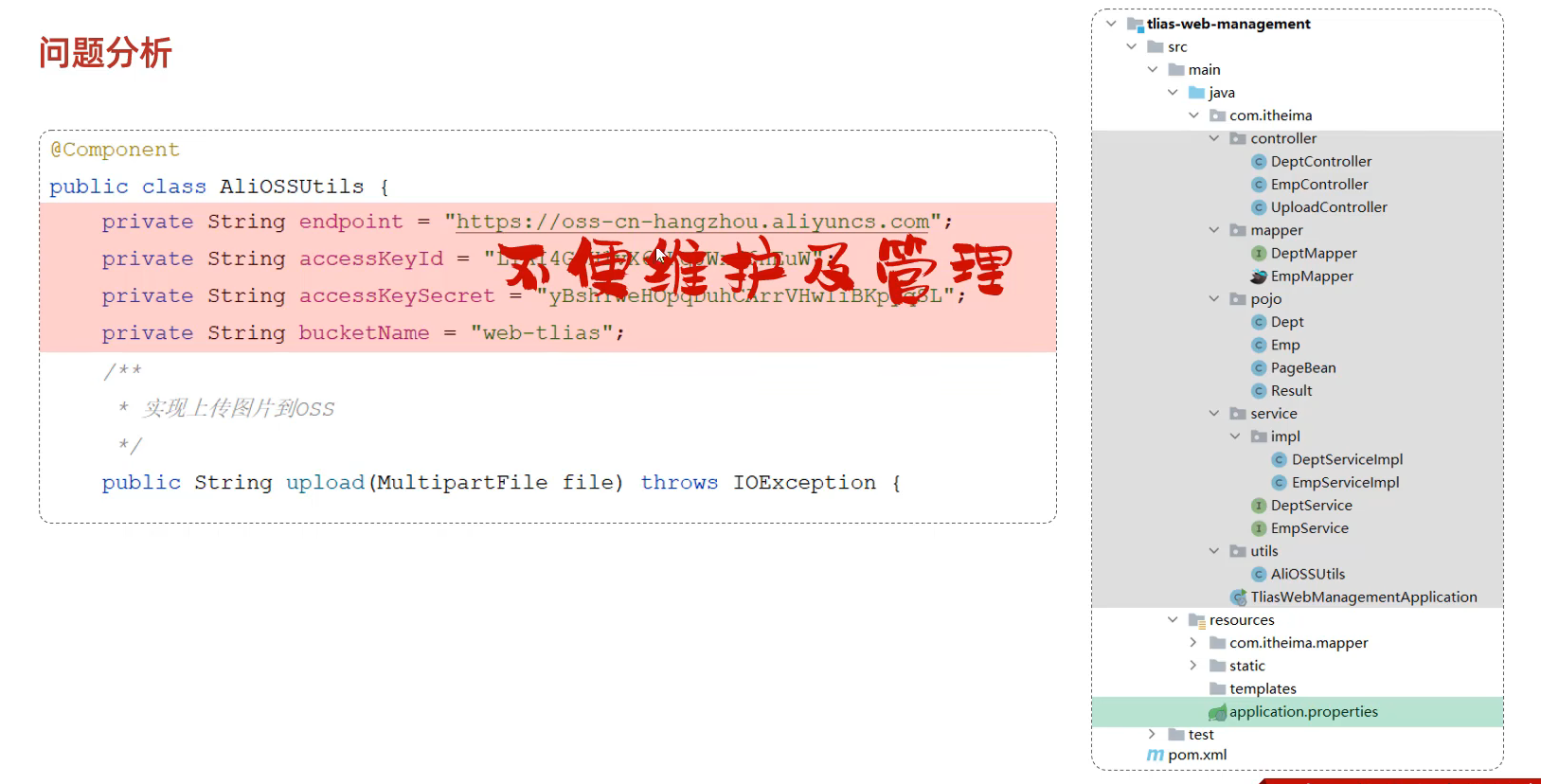Click the DeptService interface icon
The width and height of the screenshot is (1541, 784).
[x=1259, y=506]
